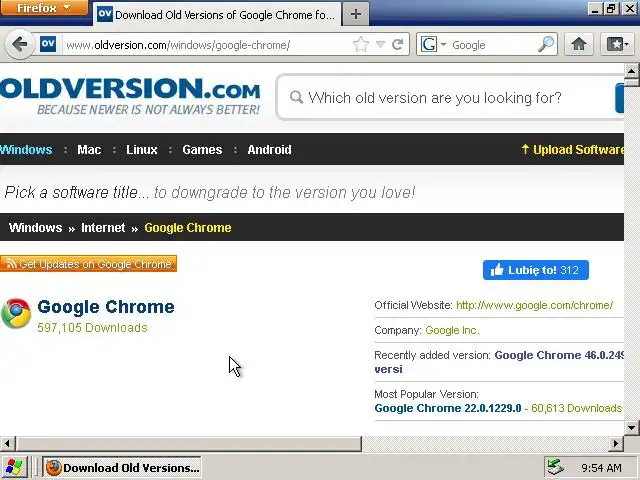Open the Google Chrome 22.0.1229.0 link
This screenshot has width=640, height=480.
(448, 408)
